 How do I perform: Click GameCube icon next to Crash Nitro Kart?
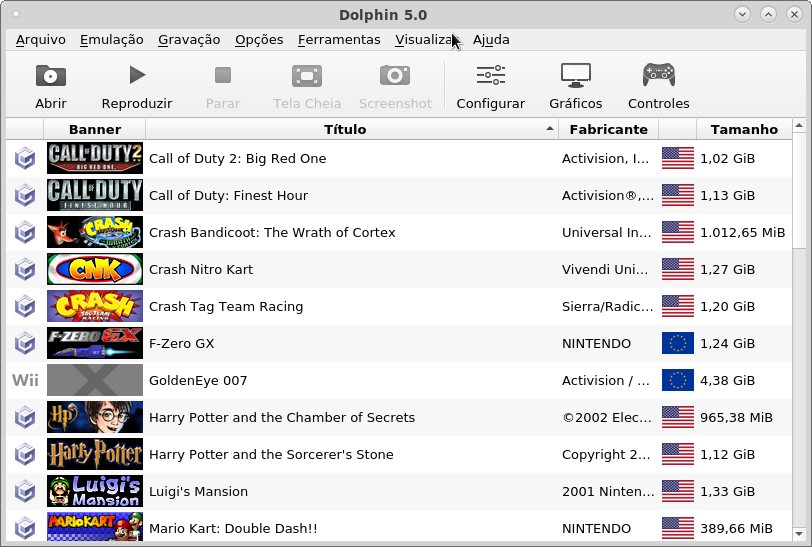pyautogui.click(x=25, y=269)
